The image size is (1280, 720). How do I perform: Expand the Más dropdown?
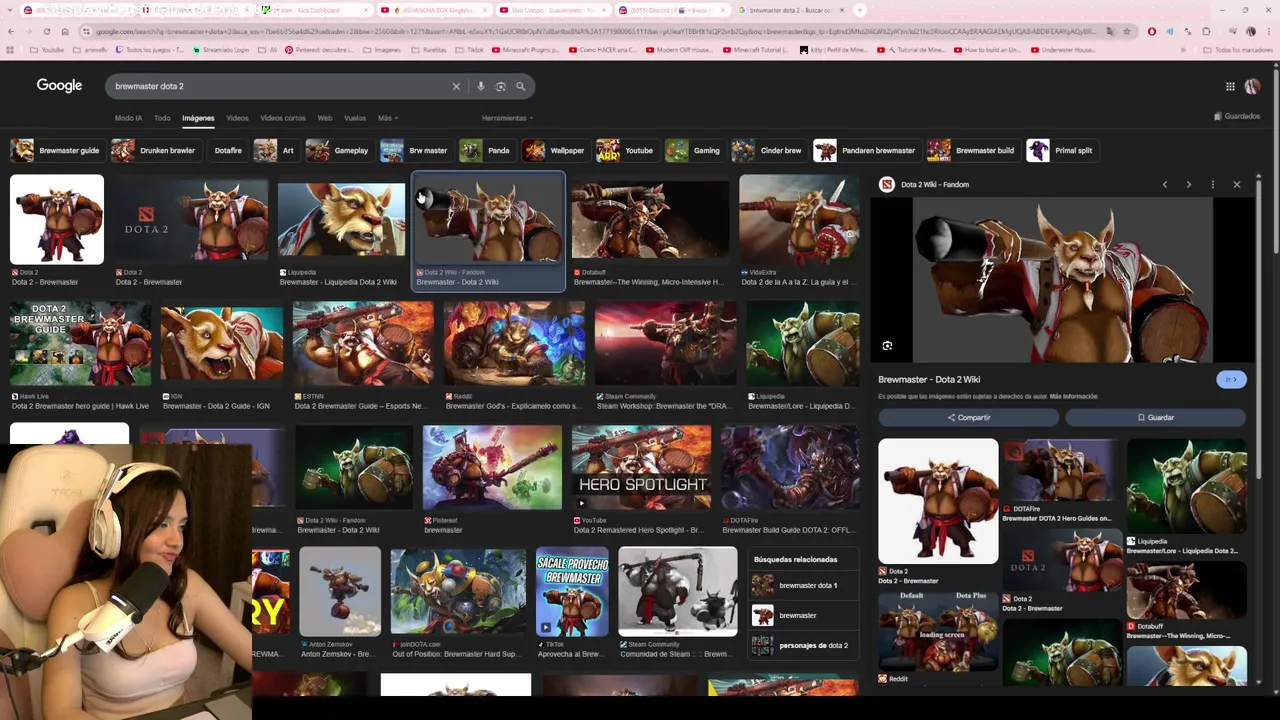click(x=387, y=118)
